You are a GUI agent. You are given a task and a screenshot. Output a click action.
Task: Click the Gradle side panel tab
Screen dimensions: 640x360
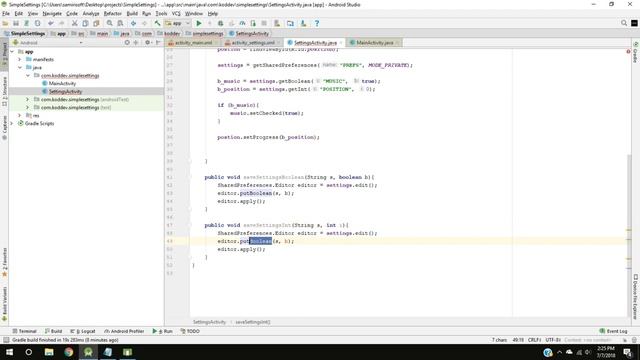(636, 52)
